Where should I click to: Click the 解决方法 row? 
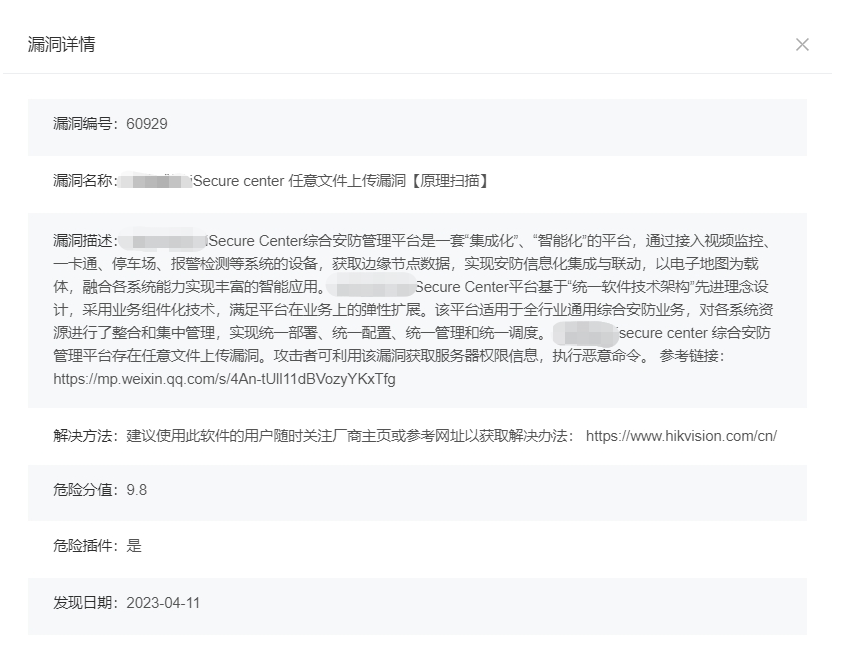pos(400,436)
